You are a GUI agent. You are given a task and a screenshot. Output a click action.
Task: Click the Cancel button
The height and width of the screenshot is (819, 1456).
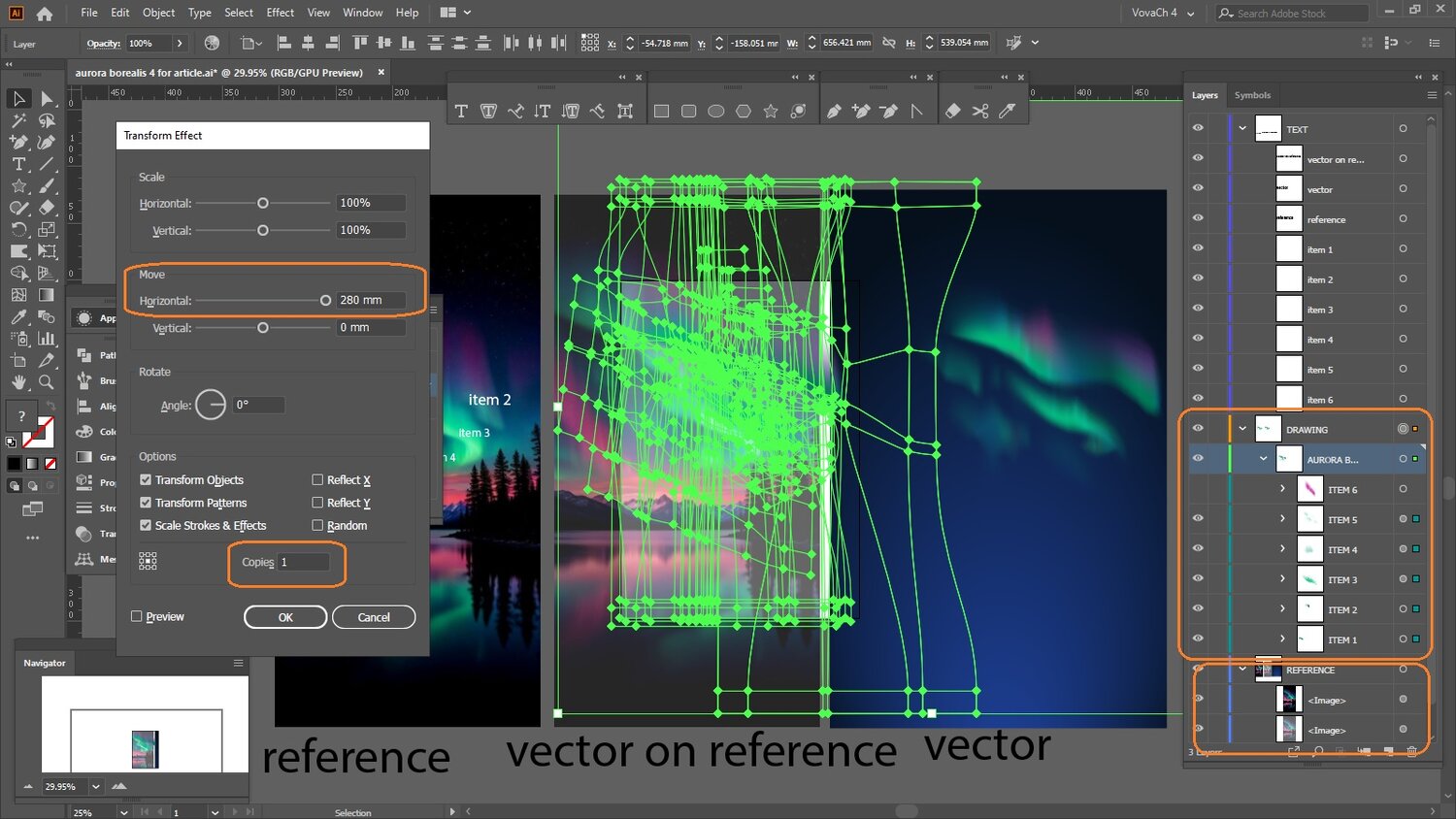[x=374, y=617]
